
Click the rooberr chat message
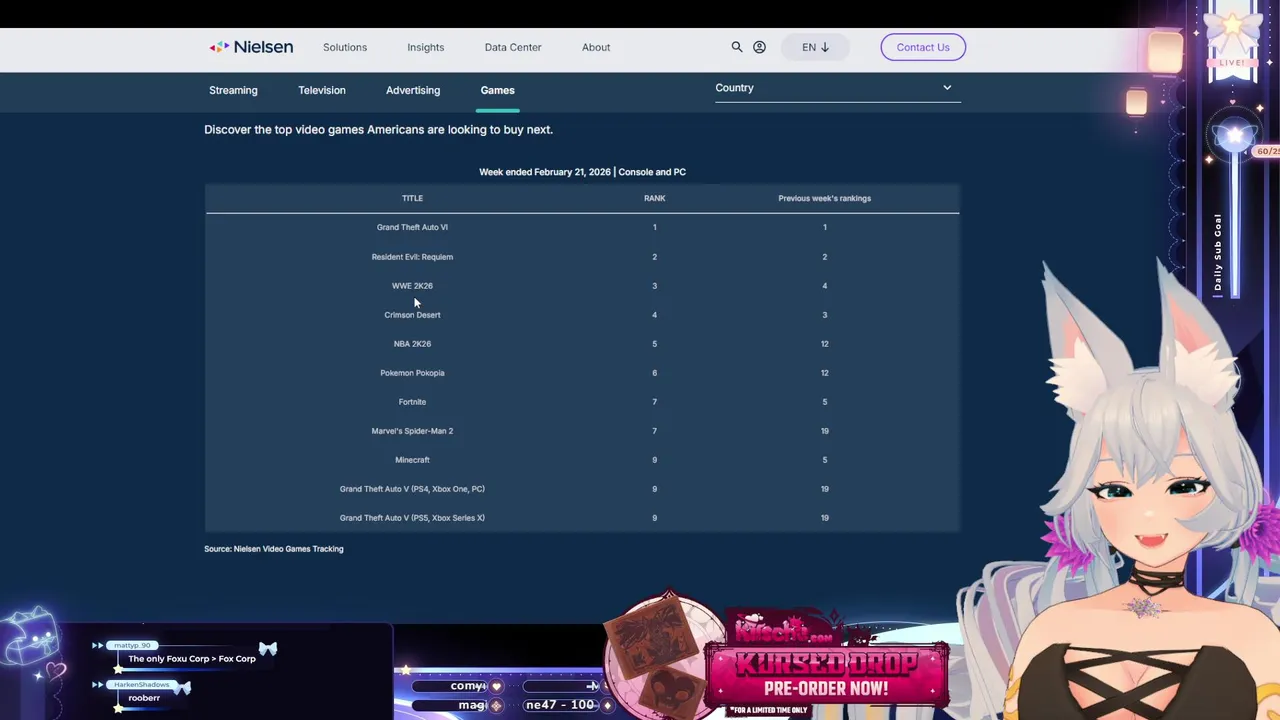click(144, 698)
